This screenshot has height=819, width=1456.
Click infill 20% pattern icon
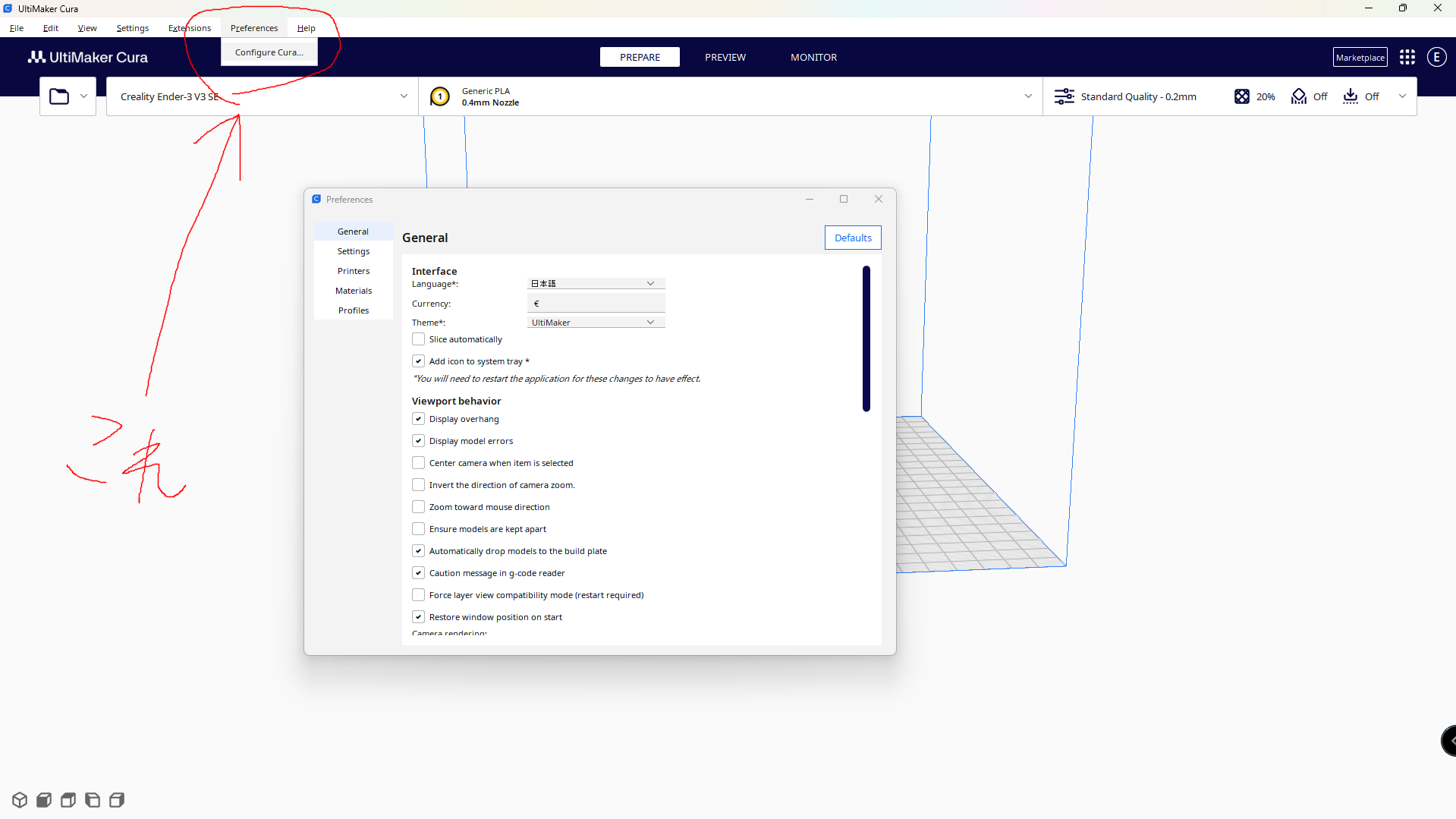tap(1242, 96)
